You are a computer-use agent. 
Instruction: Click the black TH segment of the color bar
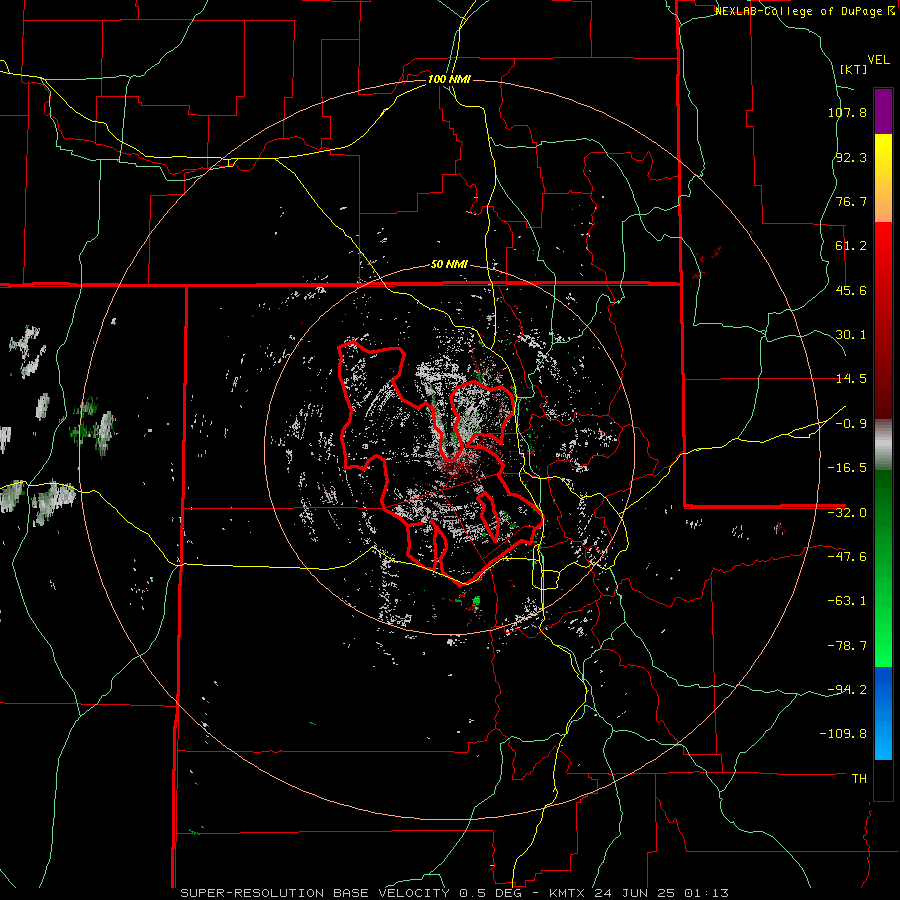tap(883, 779)
